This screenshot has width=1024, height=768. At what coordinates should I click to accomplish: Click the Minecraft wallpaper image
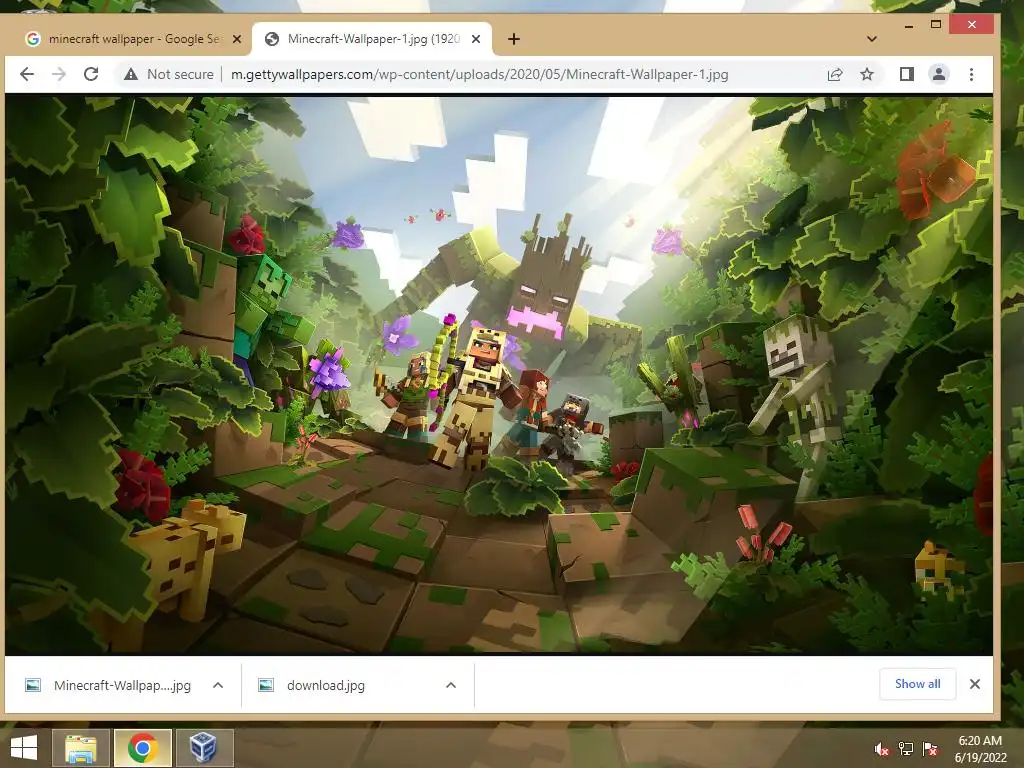click(x=499, y=376)
